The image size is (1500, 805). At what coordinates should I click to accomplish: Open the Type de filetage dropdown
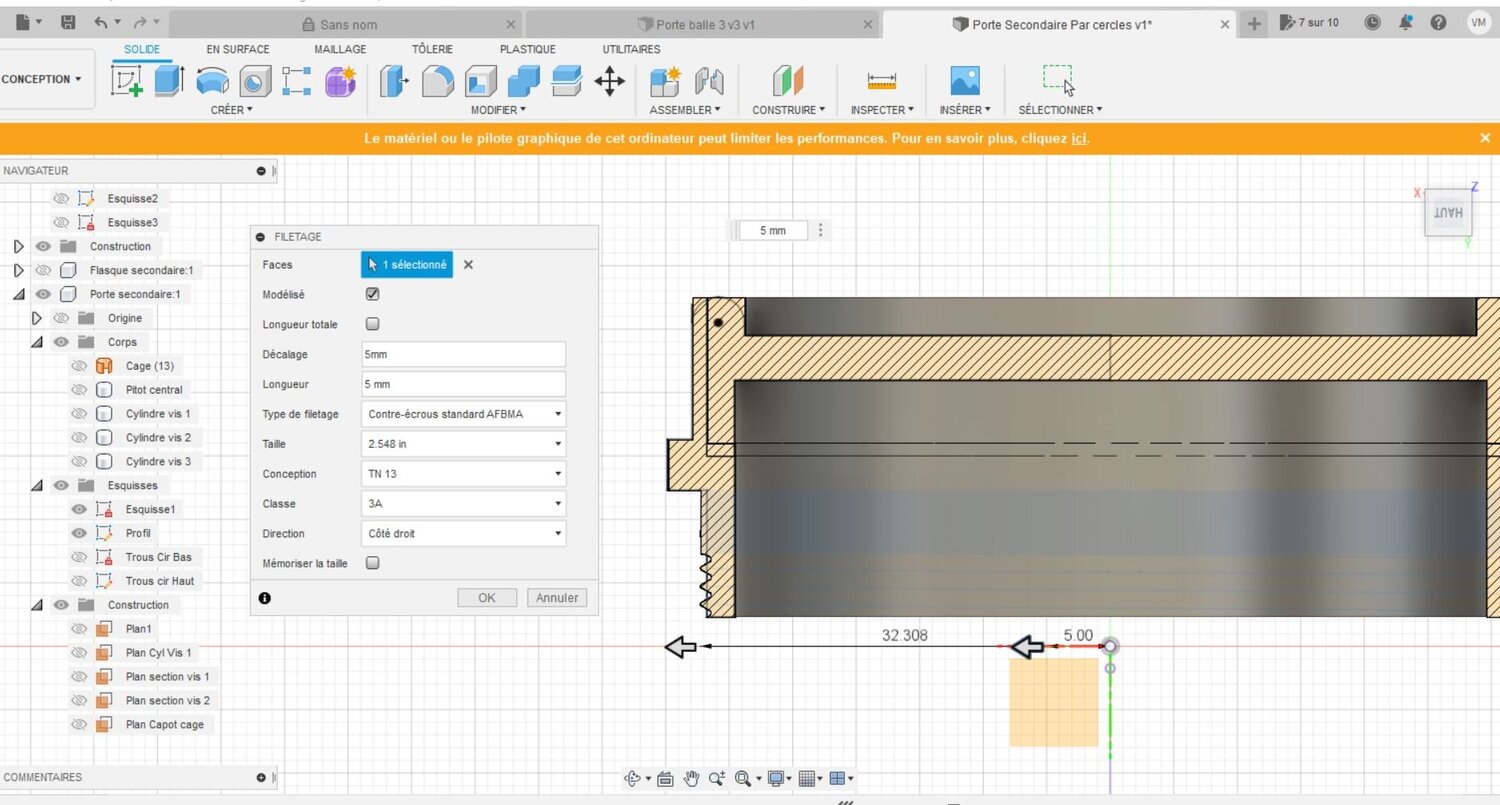[x=463, y=414]
